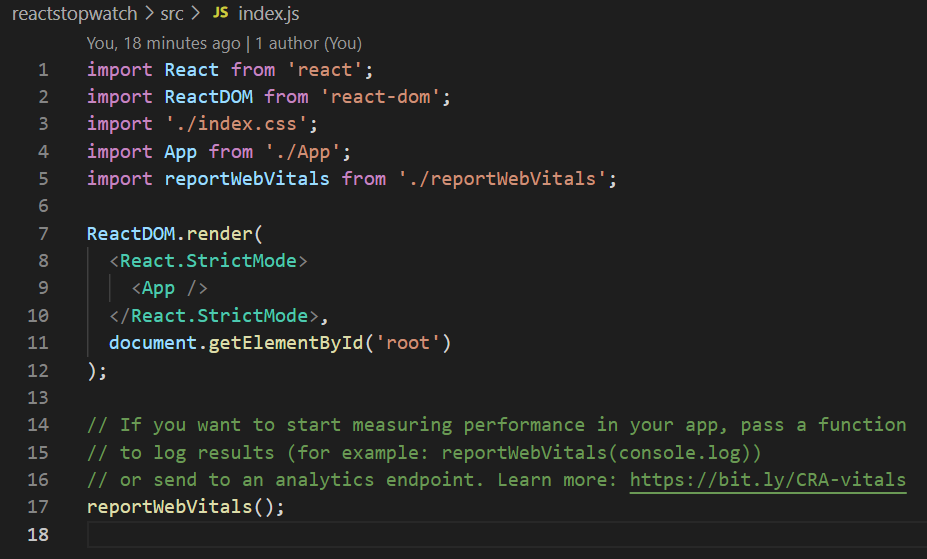The image size is (927, 559).
Task: Click the 'React' identifier on line 1
Action: [x=192, y=70]
